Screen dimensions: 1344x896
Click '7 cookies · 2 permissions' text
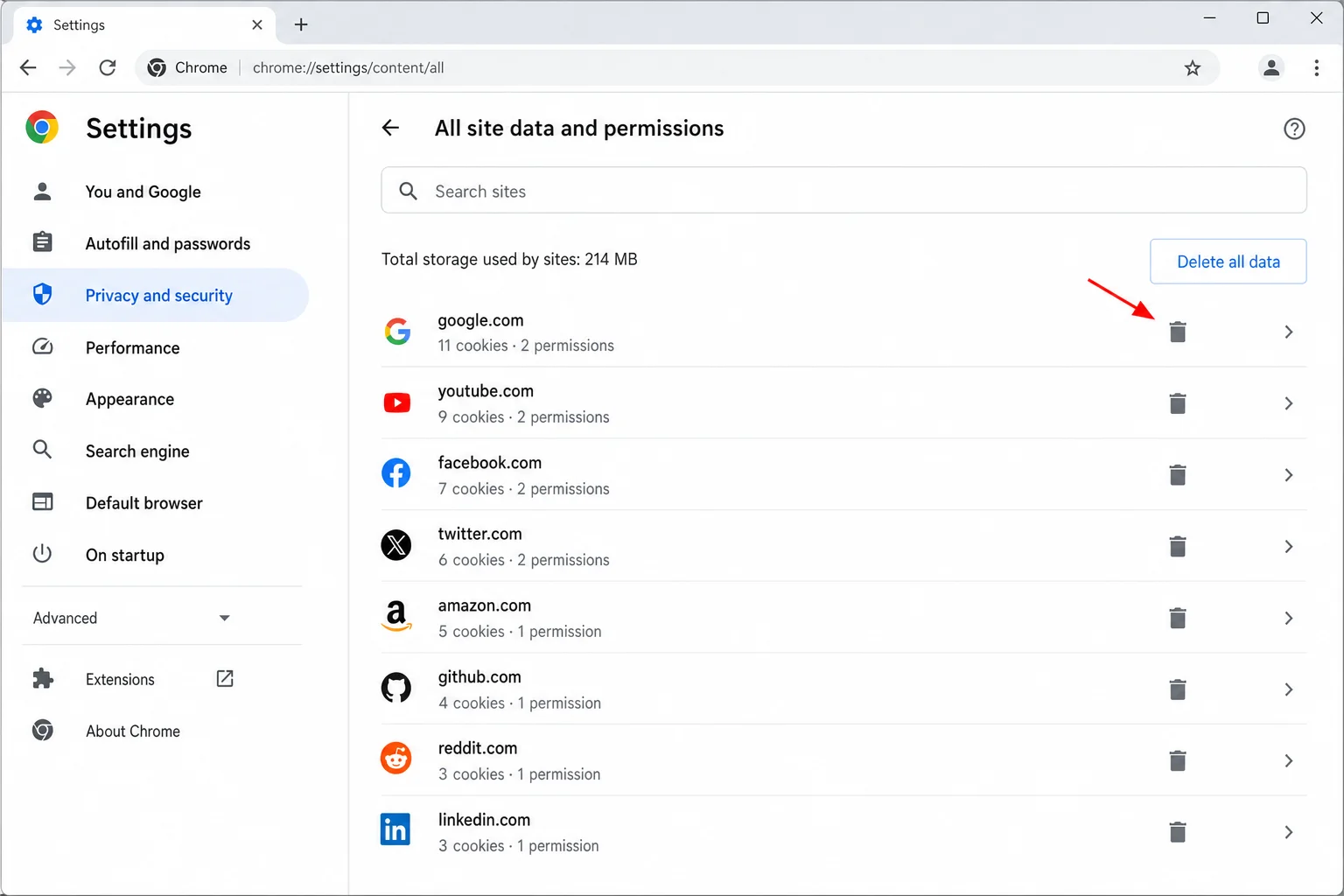523,488
